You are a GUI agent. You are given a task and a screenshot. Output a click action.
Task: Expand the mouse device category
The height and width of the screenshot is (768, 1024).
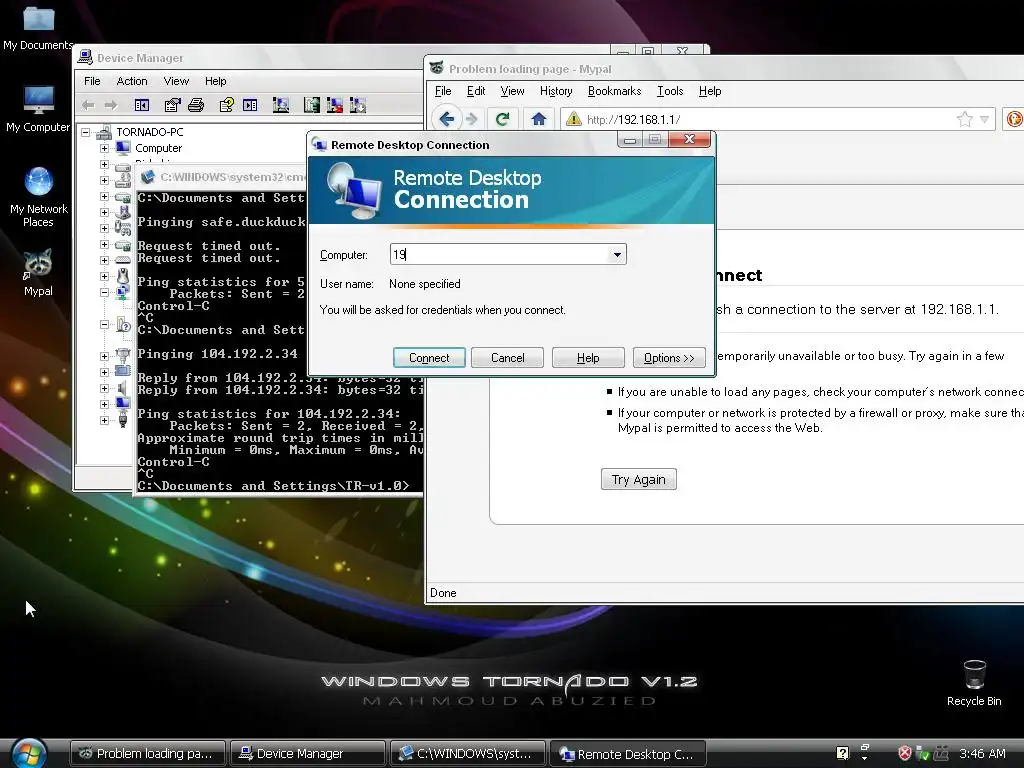pos(104,276)
